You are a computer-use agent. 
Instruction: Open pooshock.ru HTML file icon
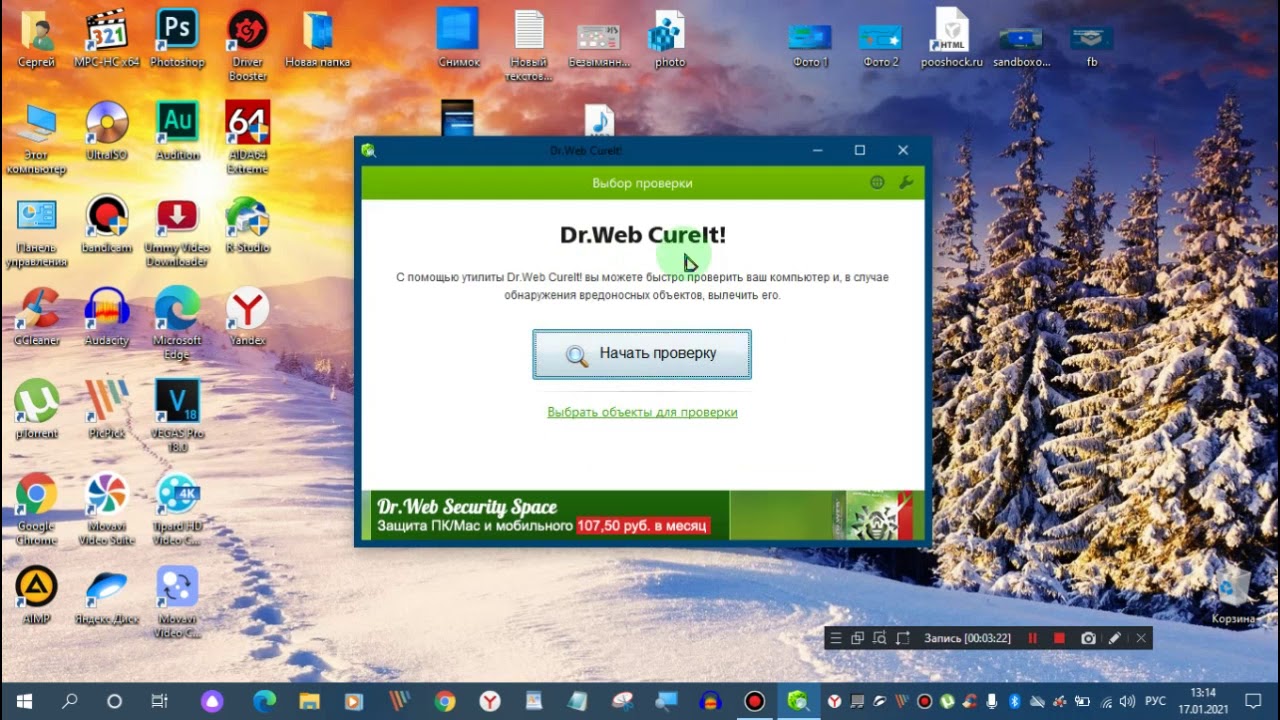(x=951, y=38)
